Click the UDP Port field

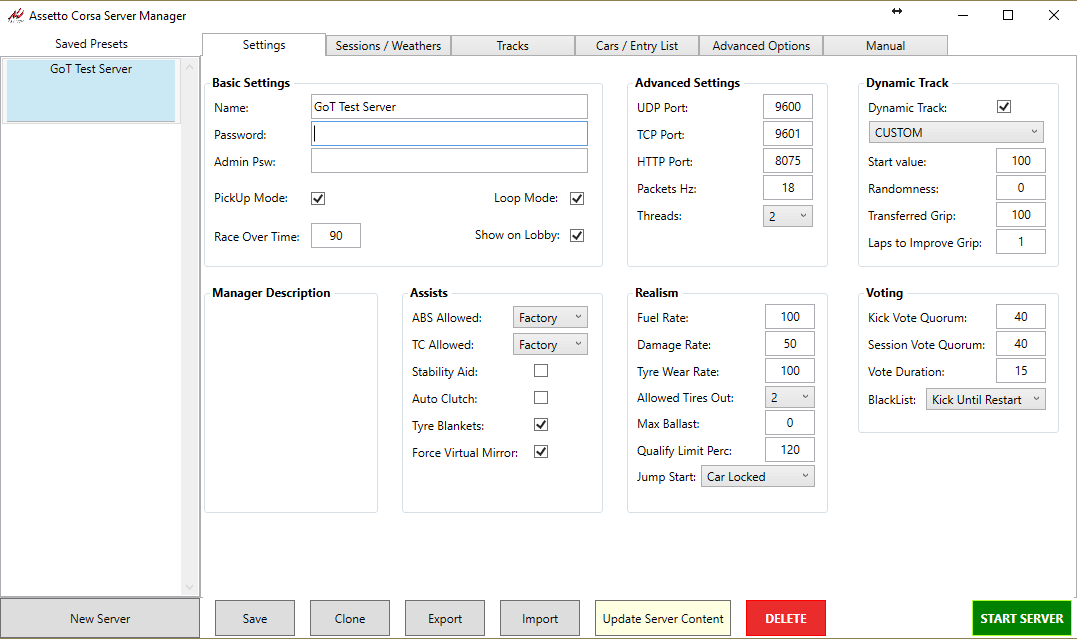[788, 106]
